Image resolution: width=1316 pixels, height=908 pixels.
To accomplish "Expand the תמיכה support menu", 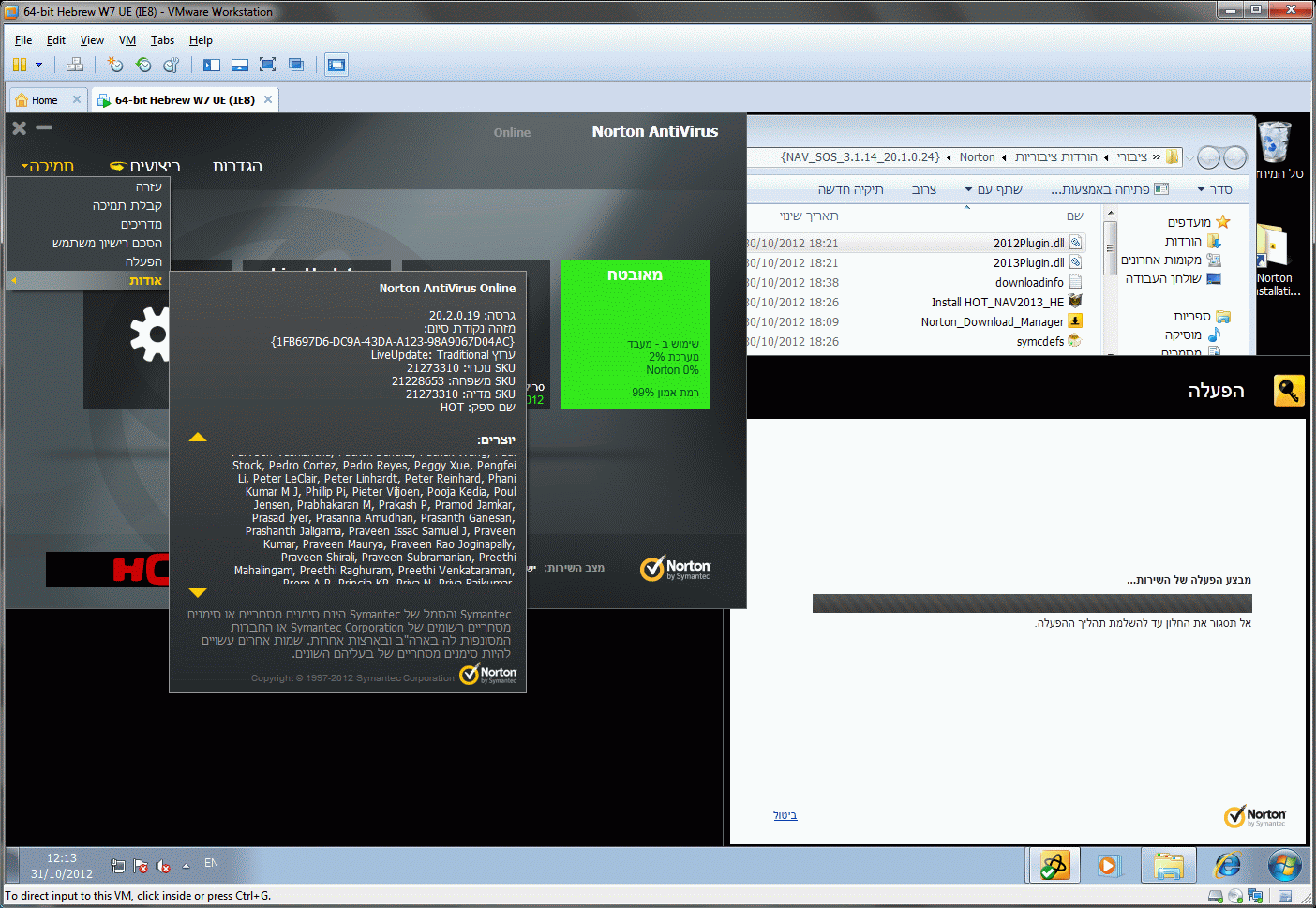I will 48,166.
